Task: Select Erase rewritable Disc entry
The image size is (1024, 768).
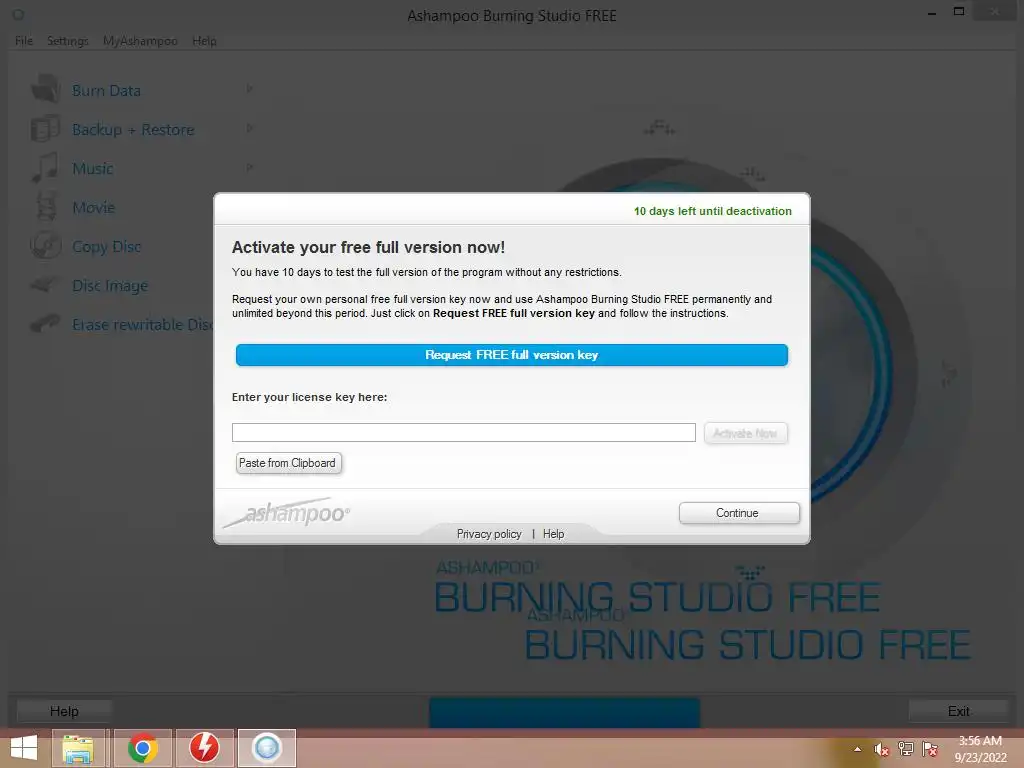Action: click(x=142, y=324)
